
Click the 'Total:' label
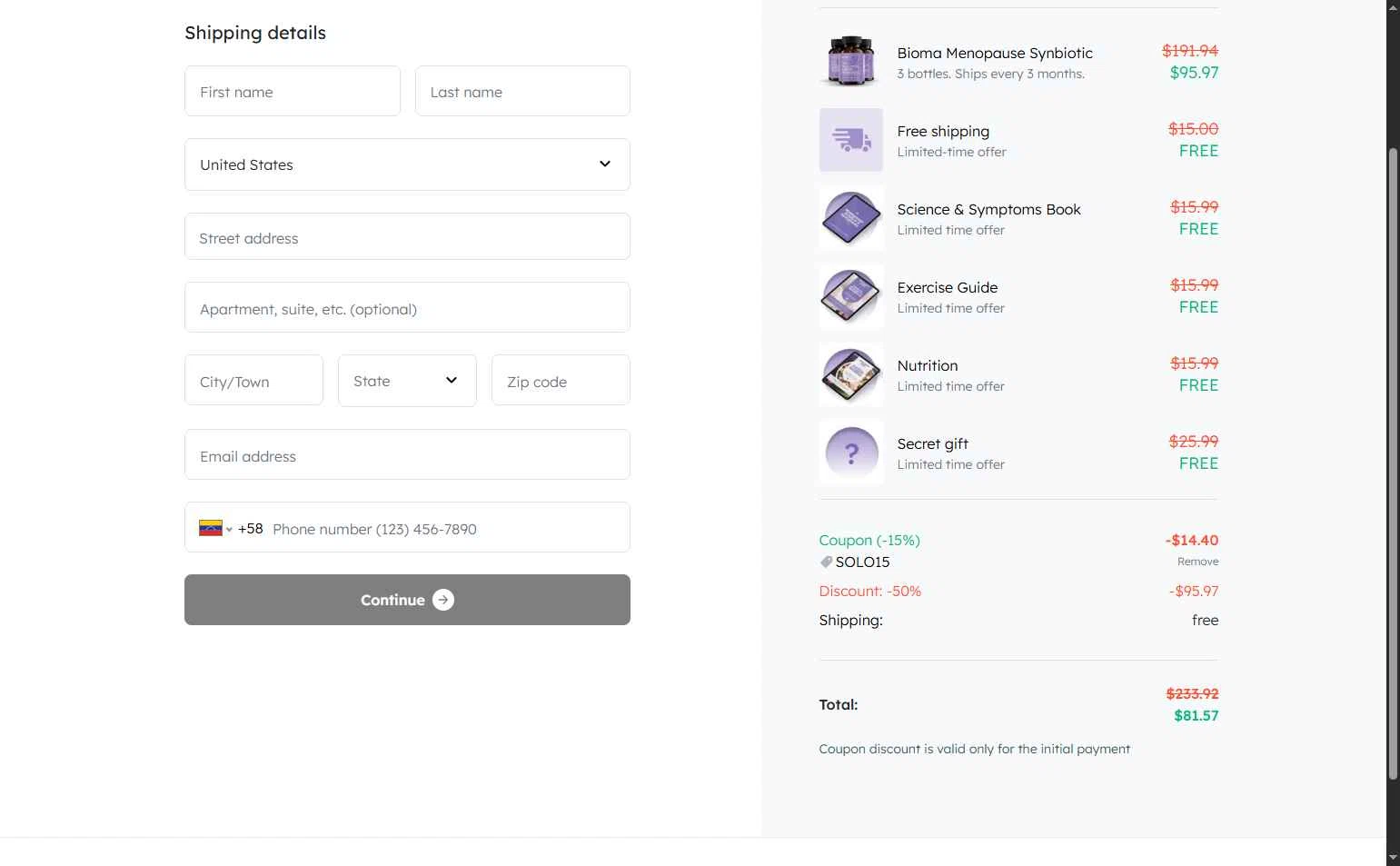pos(838,704)
